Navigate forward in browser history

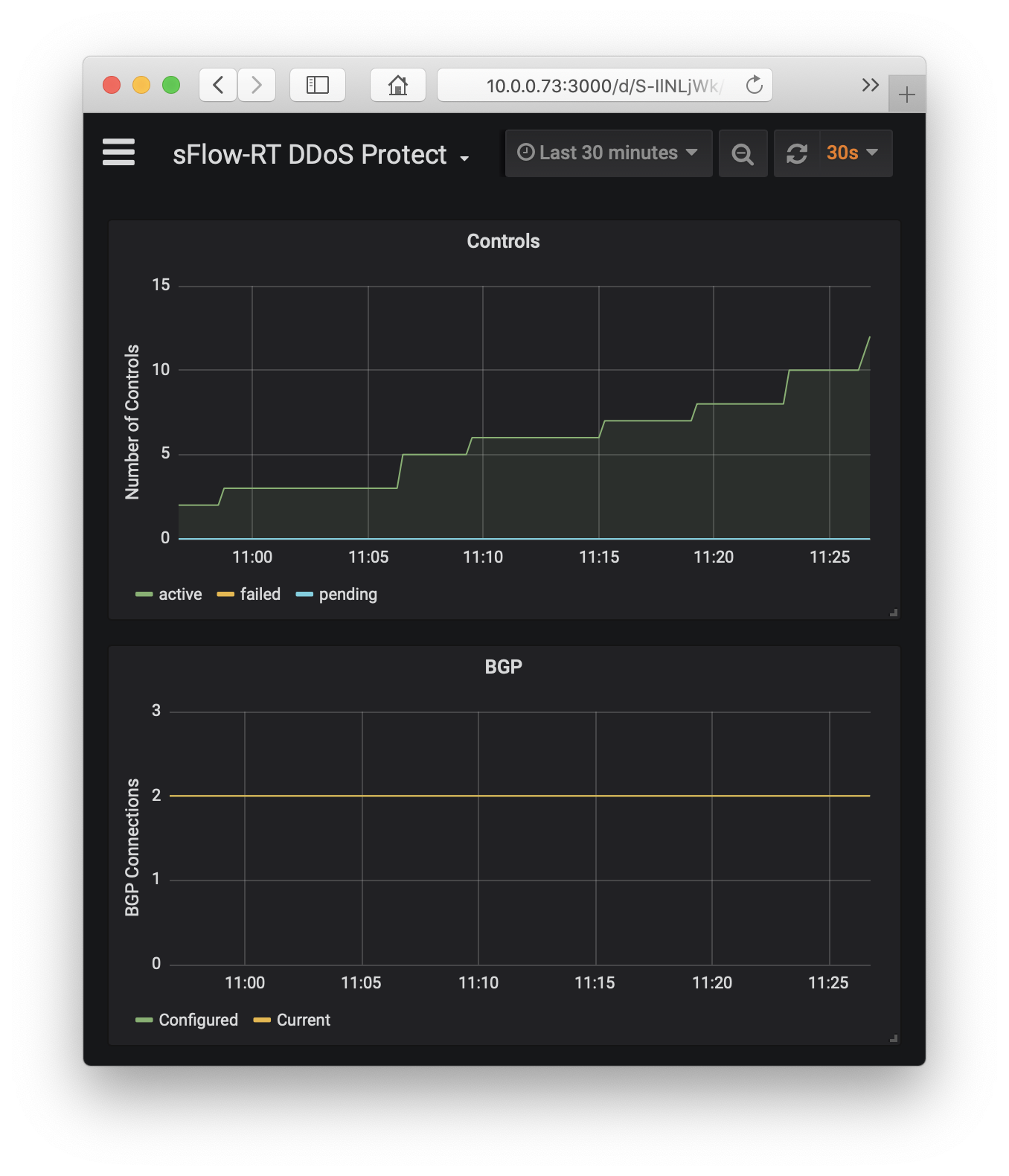257,85
